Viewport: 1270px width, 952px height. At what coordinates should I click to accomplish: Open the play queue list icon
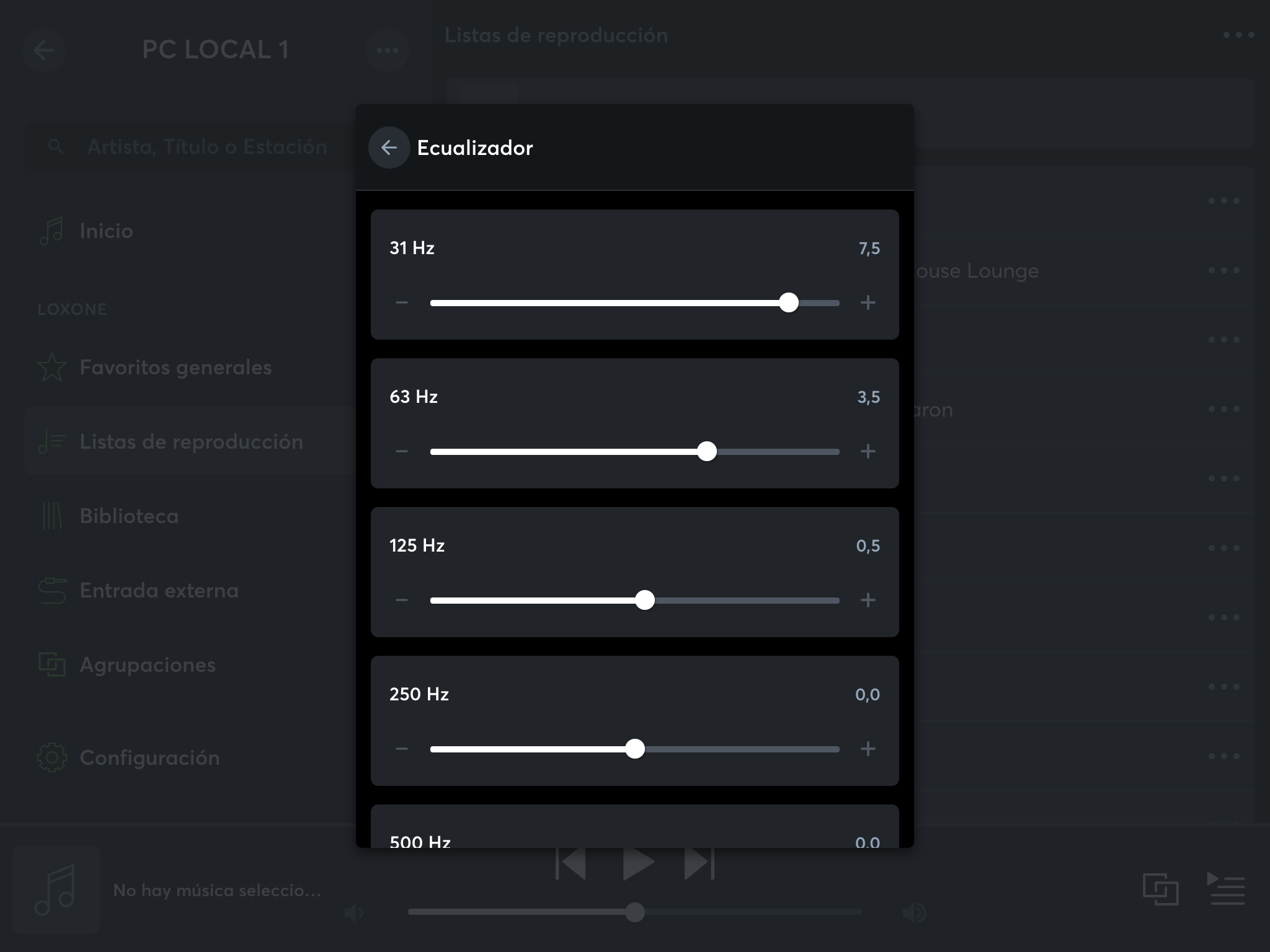[x=1226, y=889]
